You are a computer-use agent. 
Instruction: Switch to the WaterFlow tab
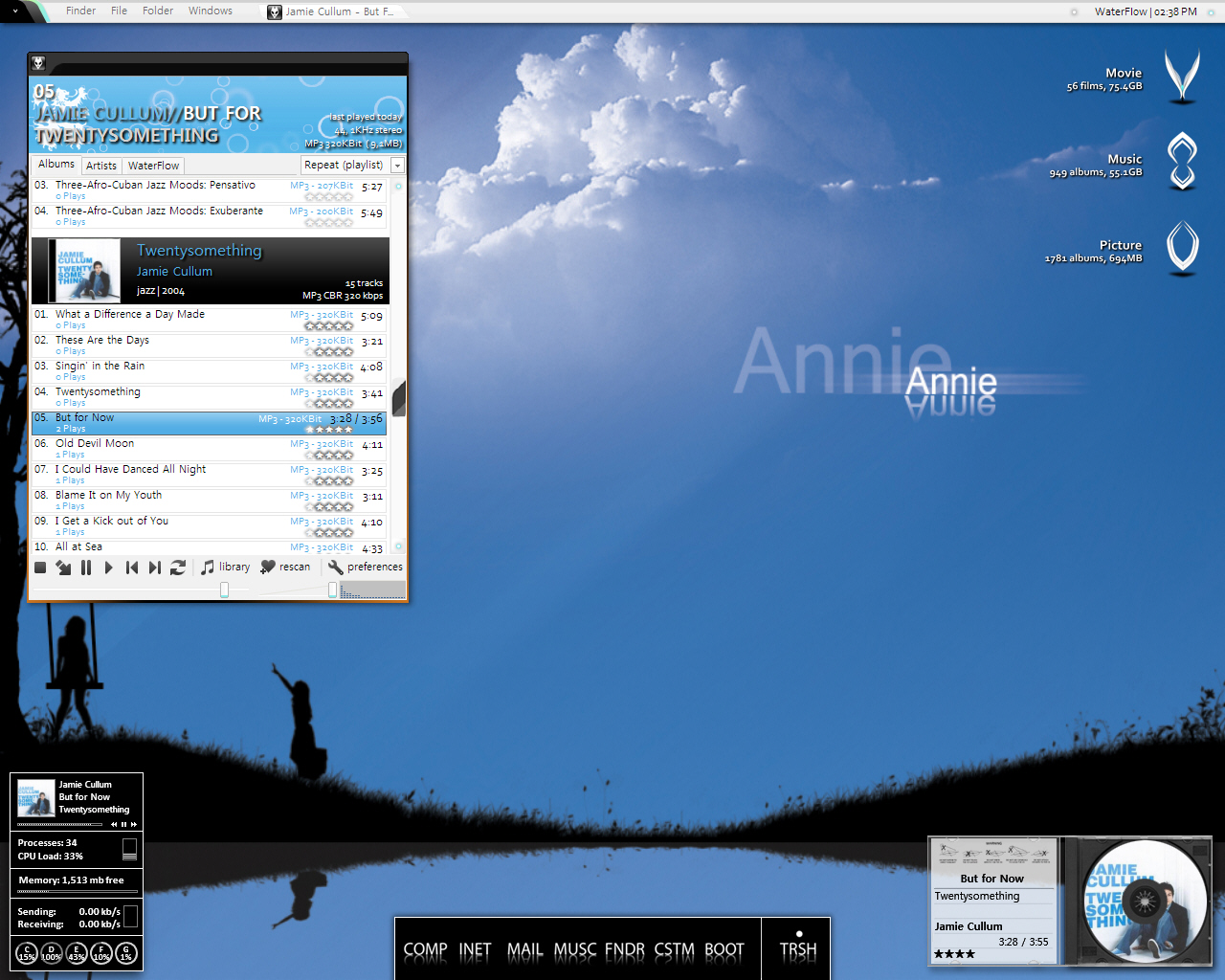coord(154,166)
